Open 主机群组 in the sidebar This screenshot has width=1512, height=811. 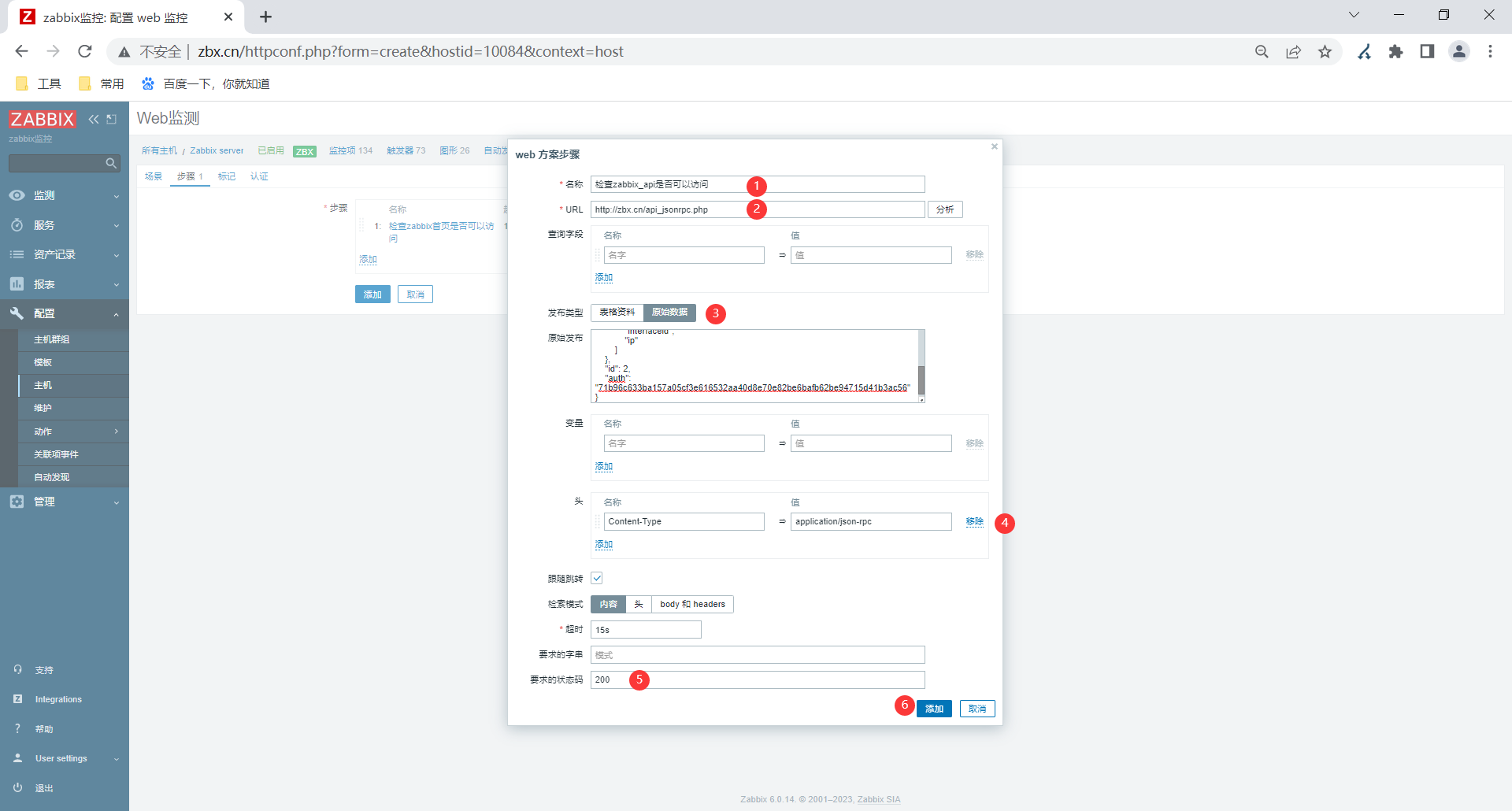(x=52, y=339)
